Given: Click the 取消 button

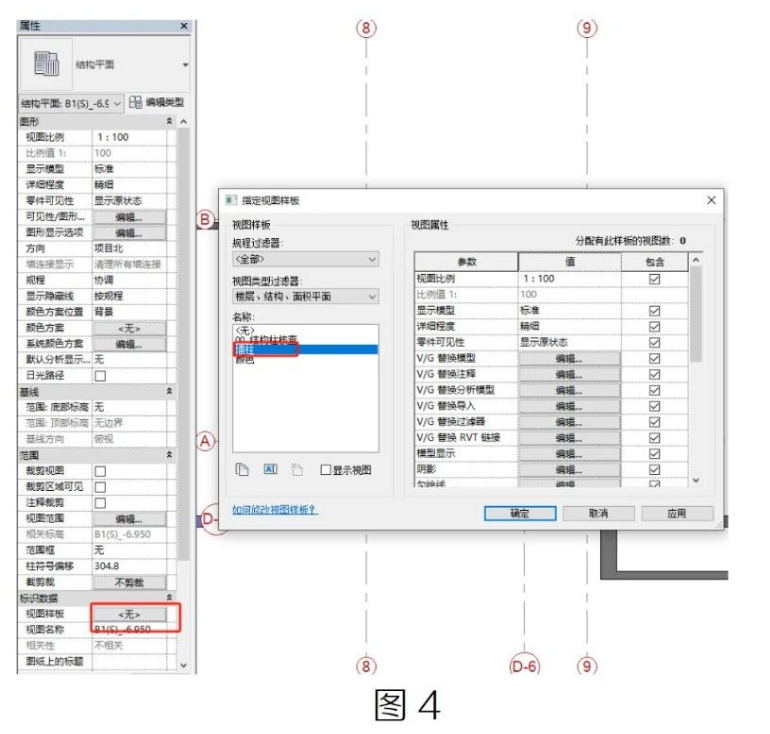Looking at the screenshot, I should pos(599,514).
